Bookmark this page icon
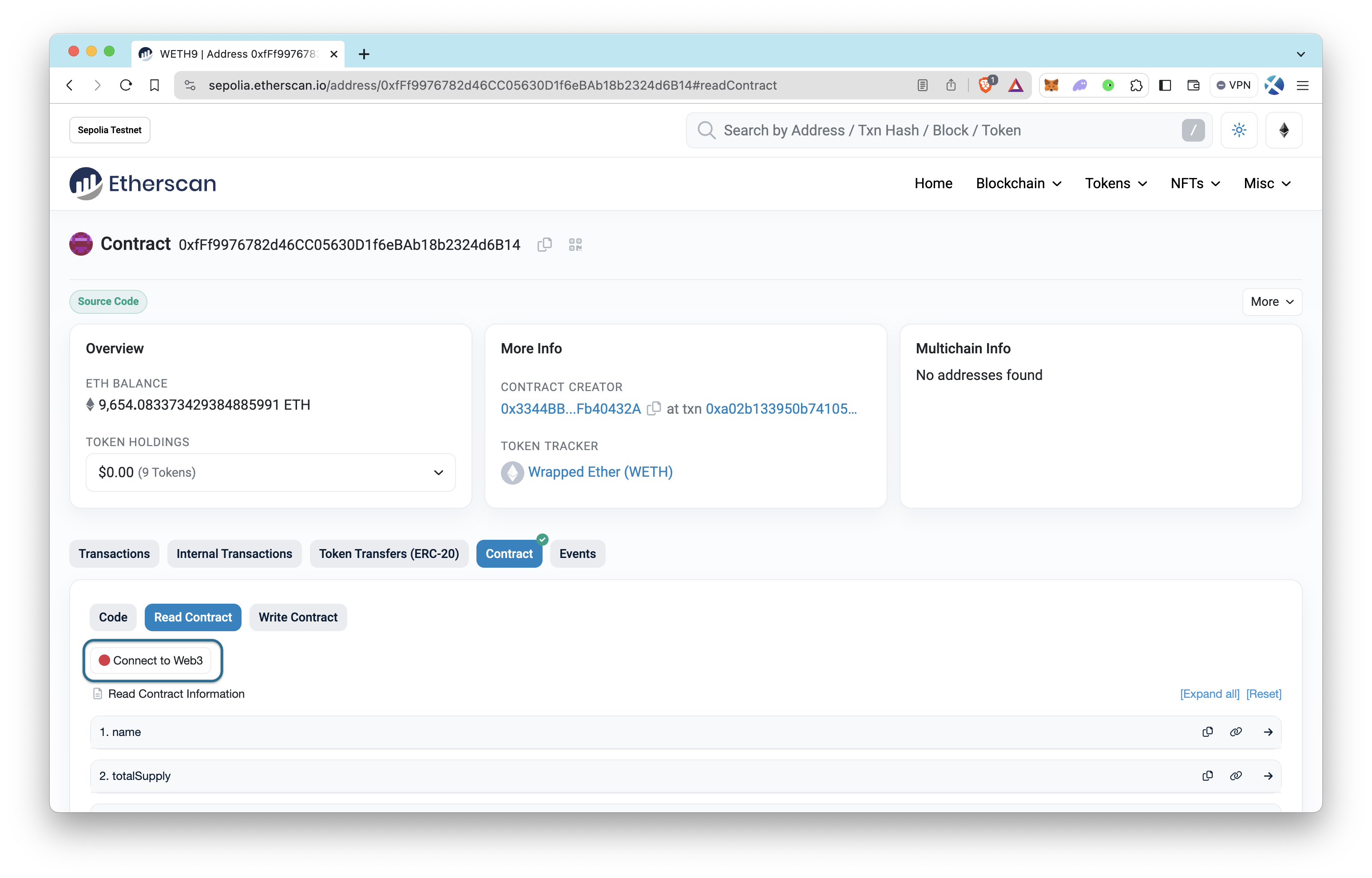 pyautogui.click(x=155, y=85)
